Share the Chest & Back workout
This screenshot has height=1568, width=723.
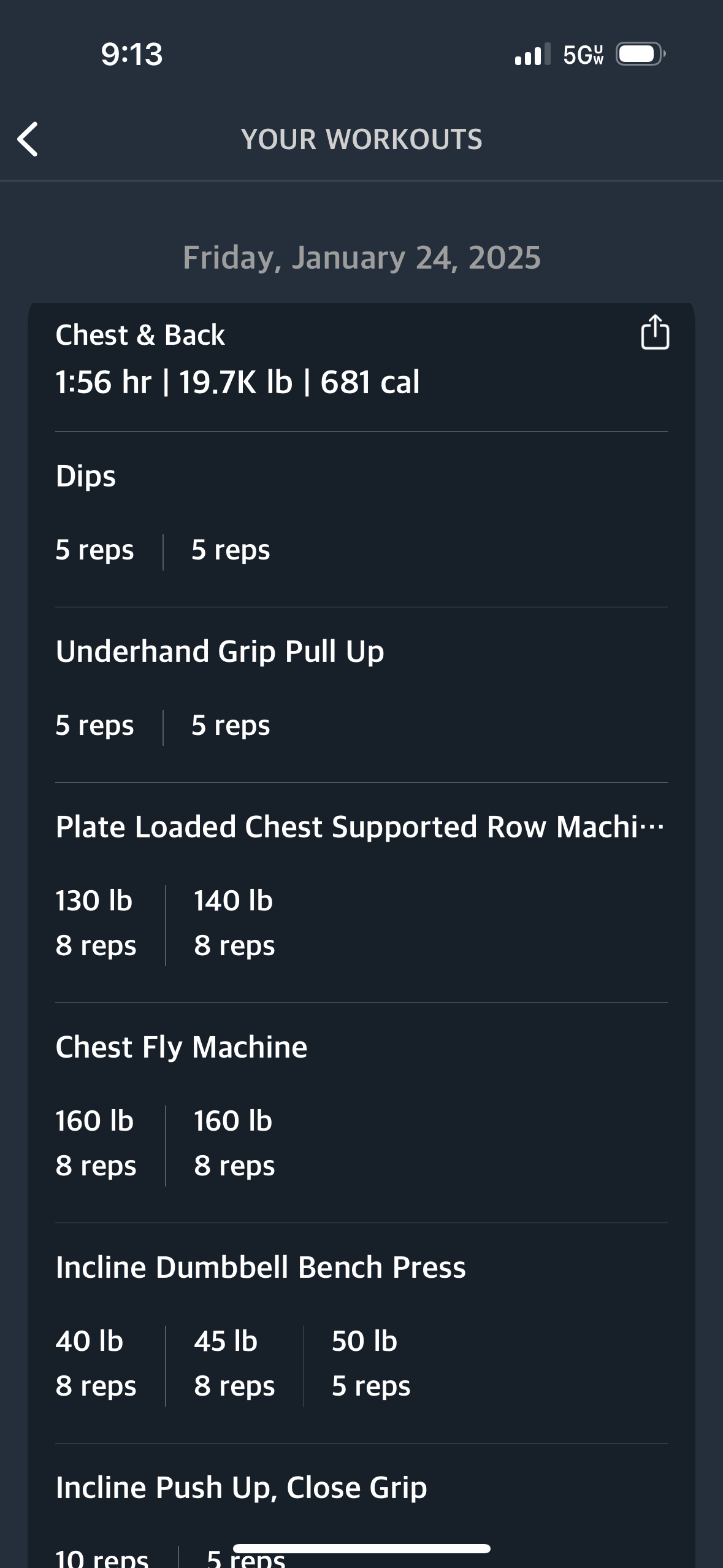pyautogui.click(x=654, y=332)
